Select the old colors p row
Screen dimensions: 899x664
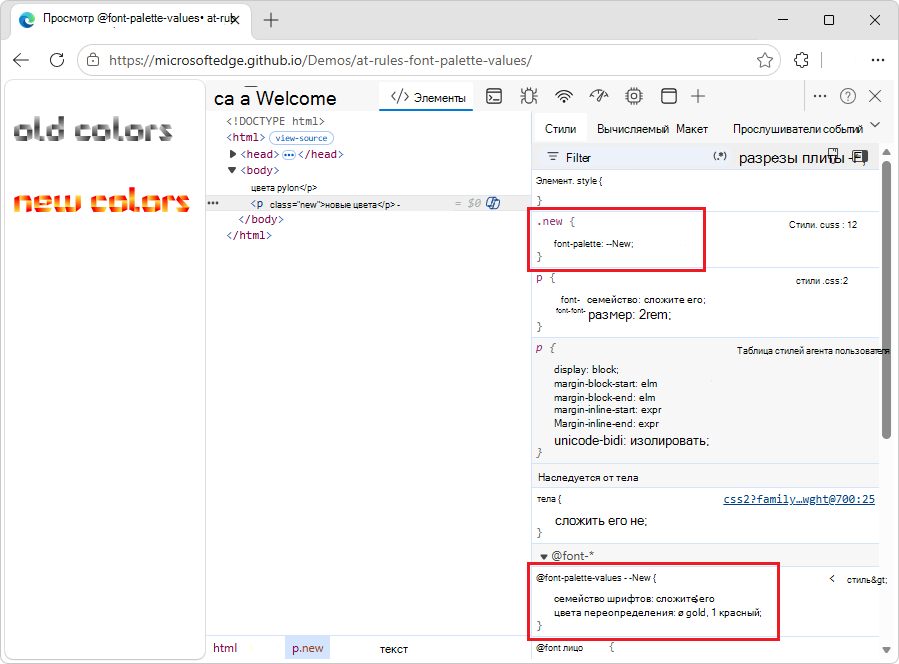pos(284,188)
